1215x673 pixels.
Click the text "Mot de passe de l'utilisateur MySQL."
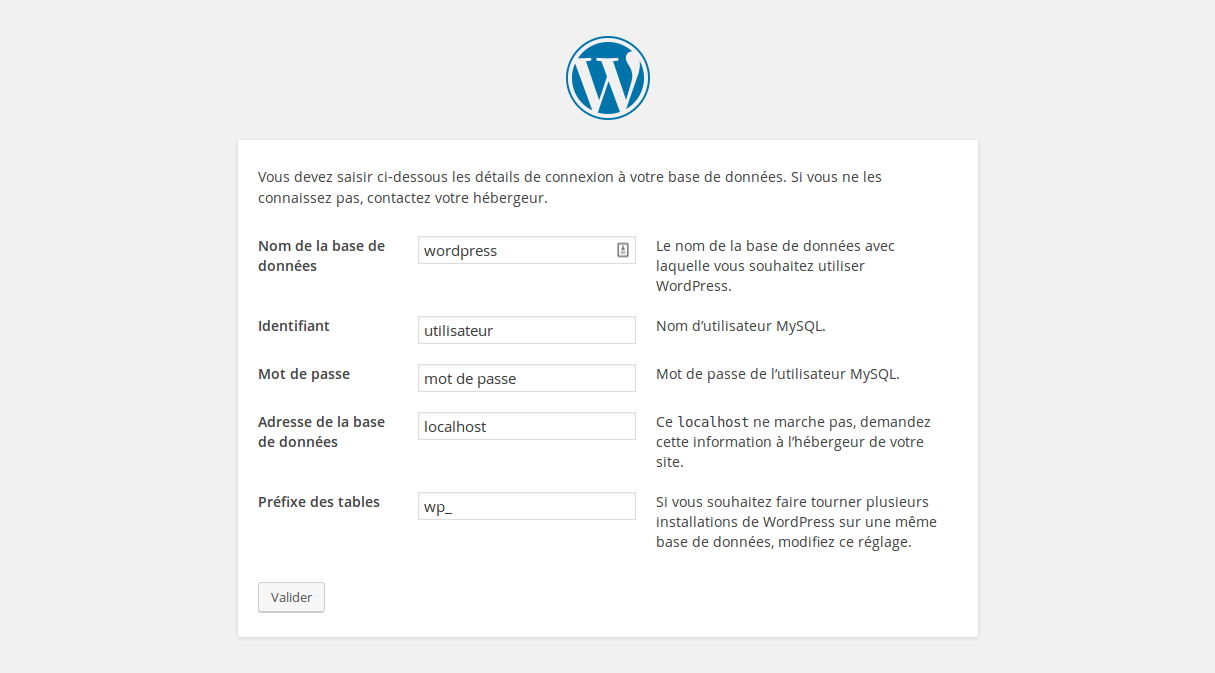[x=778, y=374]
